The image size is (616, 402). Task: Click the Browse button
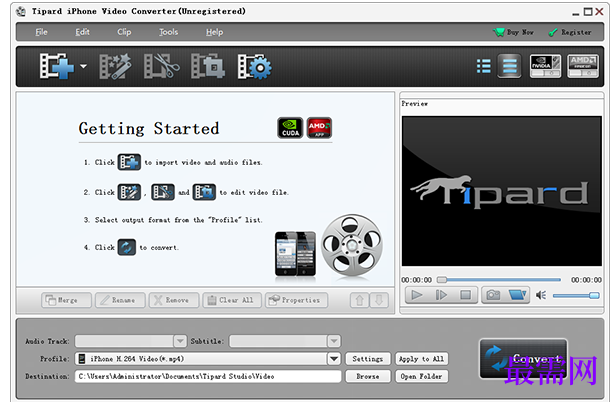pos(368,376)
